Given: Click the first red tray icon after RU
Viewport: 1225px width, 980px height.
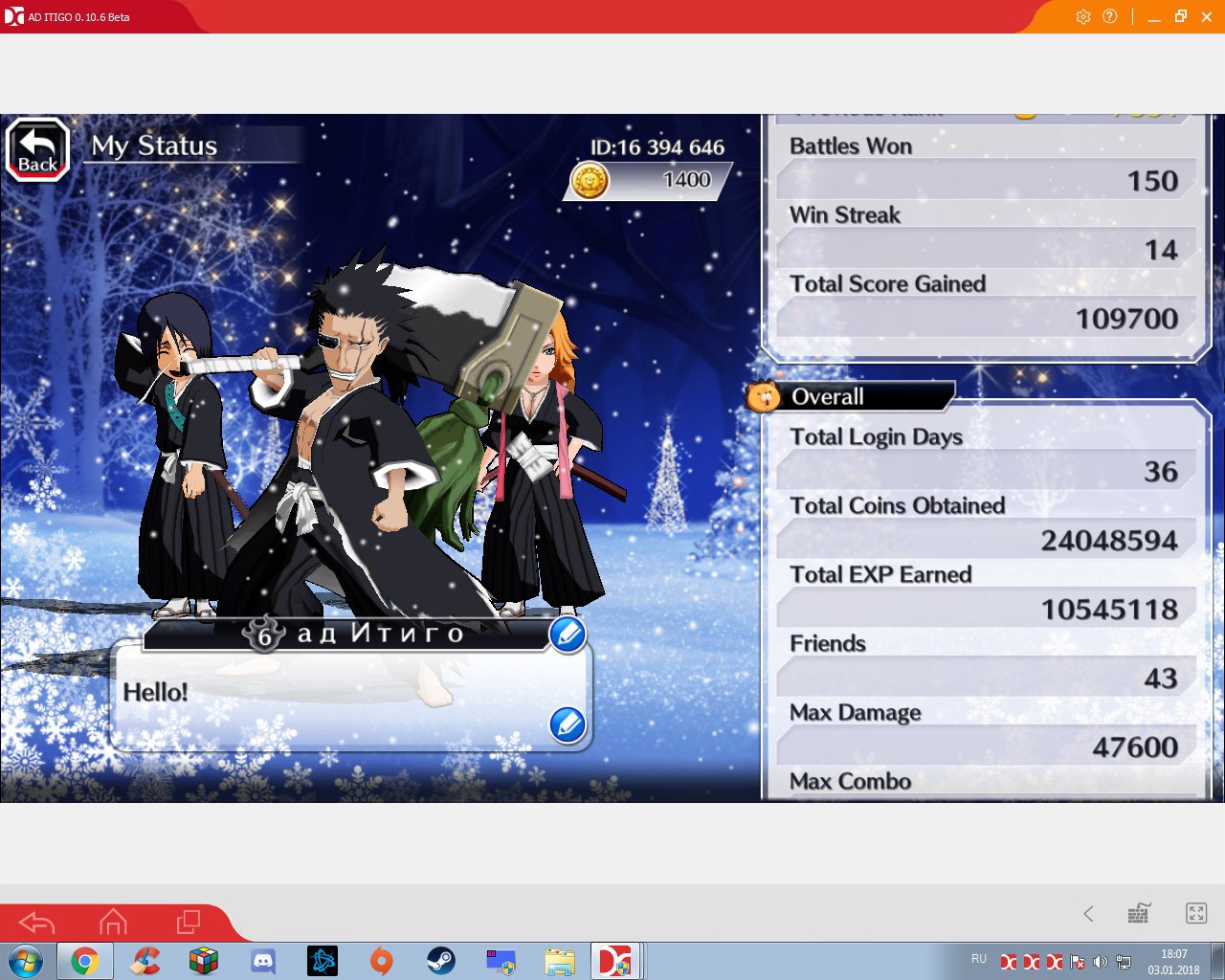Looking at the screenshot, I should pyautogui.click(x=1009, y=961).
